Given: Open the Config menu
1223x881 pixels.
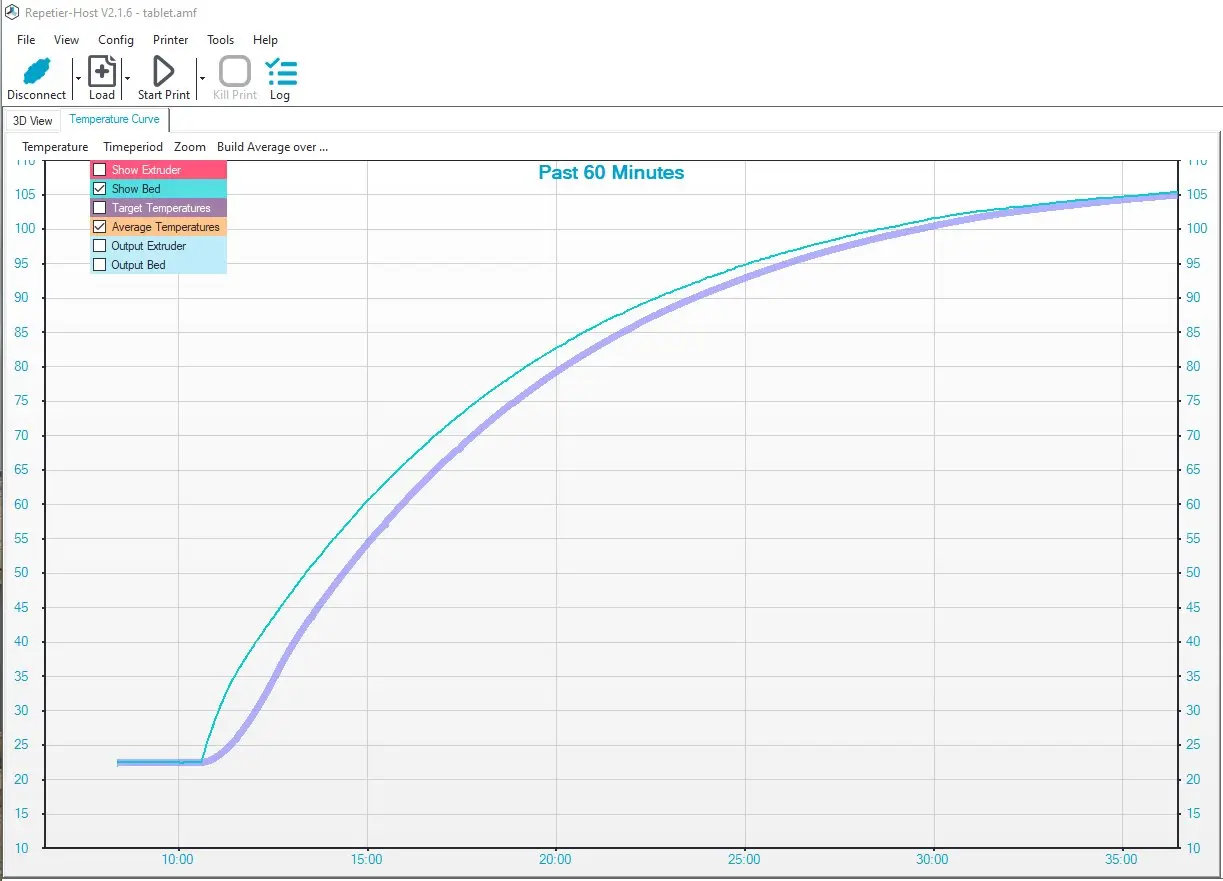Looking at the screenshot, I should pyautogui.click(x=116, y=40).
